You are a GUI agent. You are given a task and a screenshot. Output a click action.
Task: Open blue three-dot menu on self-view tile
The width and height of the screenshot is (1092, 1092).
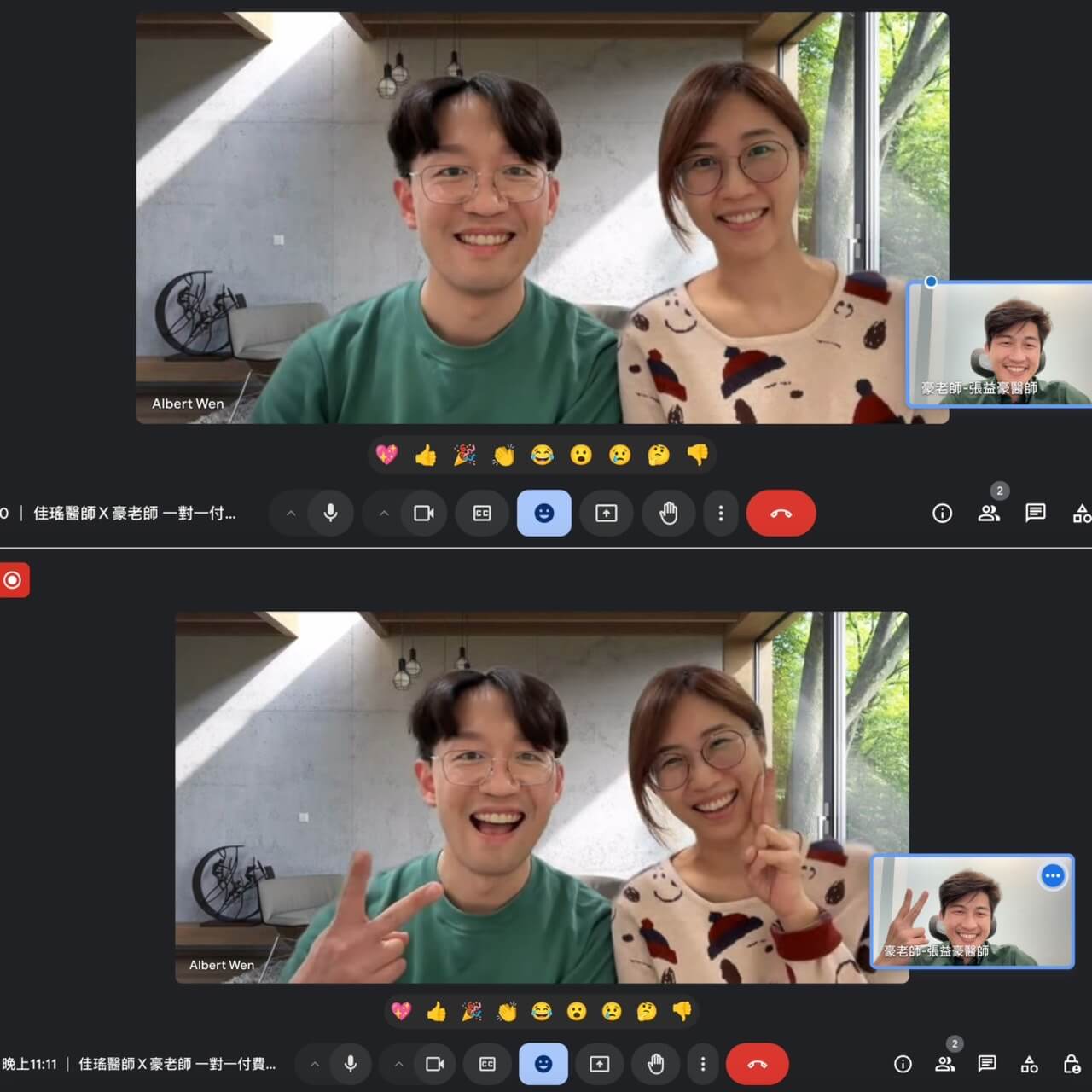point(1053,875)
